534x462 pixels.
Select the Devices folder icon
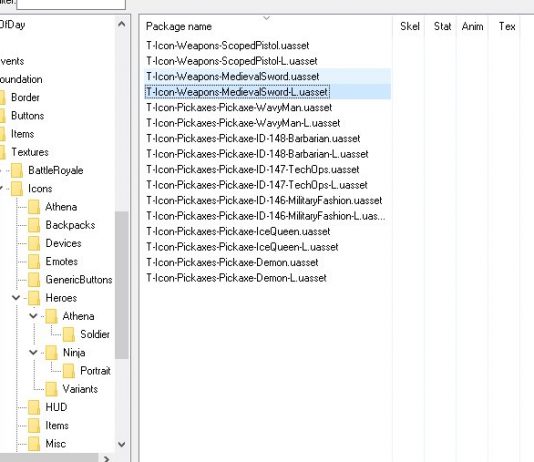coord(34,243)
